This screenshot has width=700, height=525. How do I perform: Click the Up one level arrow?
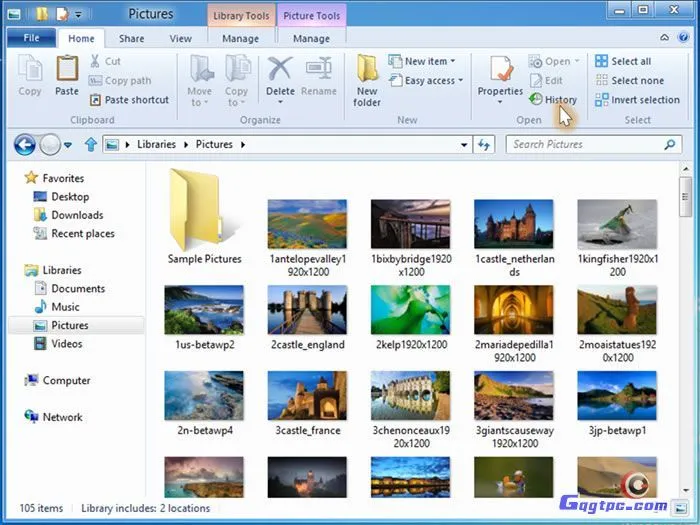tap(91, 145)
